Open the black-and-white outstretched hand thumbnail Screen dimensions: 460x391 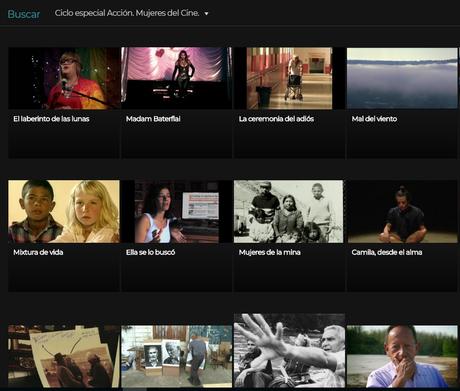click(289, 351)
